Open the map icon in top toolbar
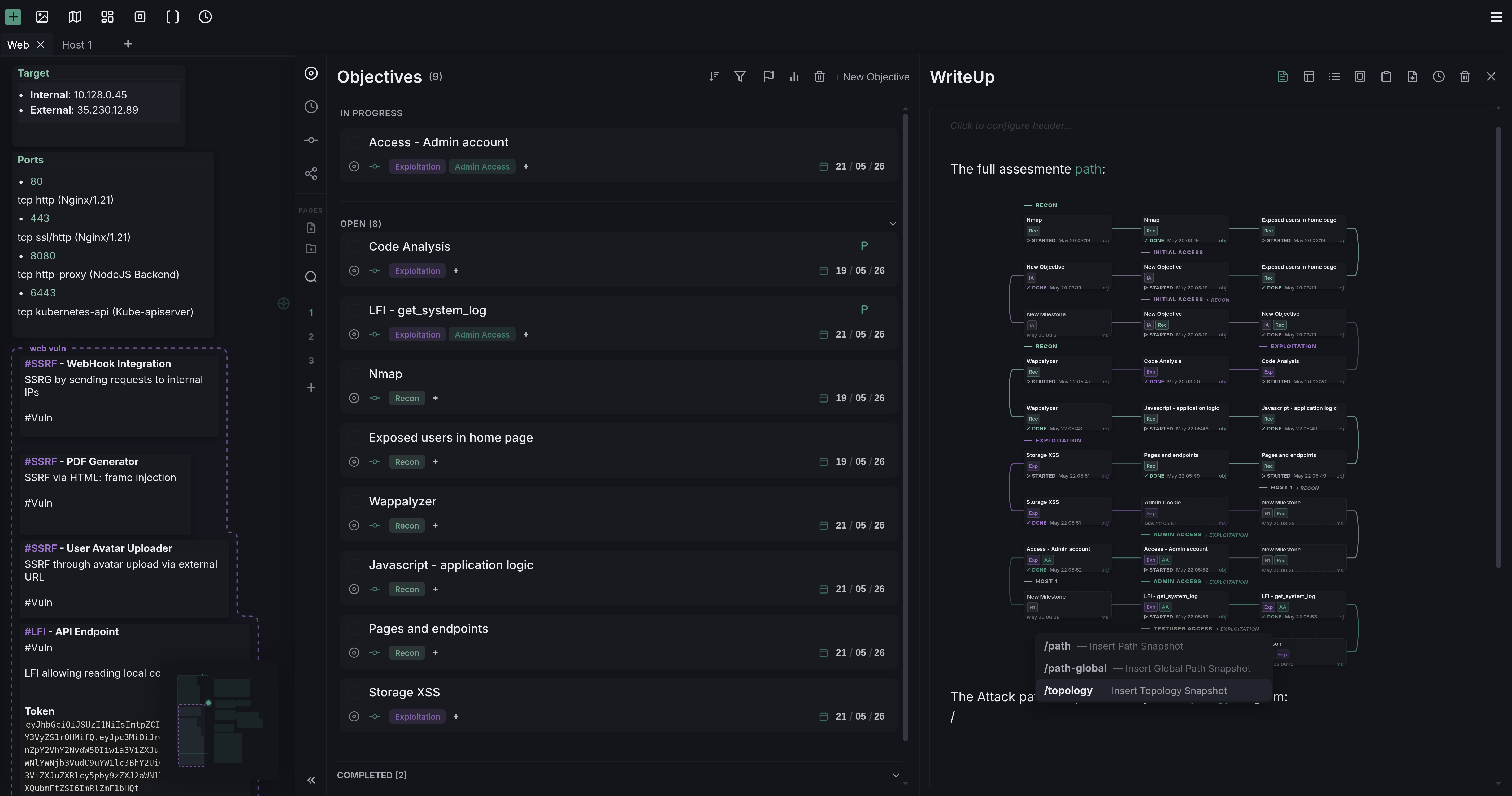The height and width of the screenshot is (796, 1512). [x=75, y=16]
